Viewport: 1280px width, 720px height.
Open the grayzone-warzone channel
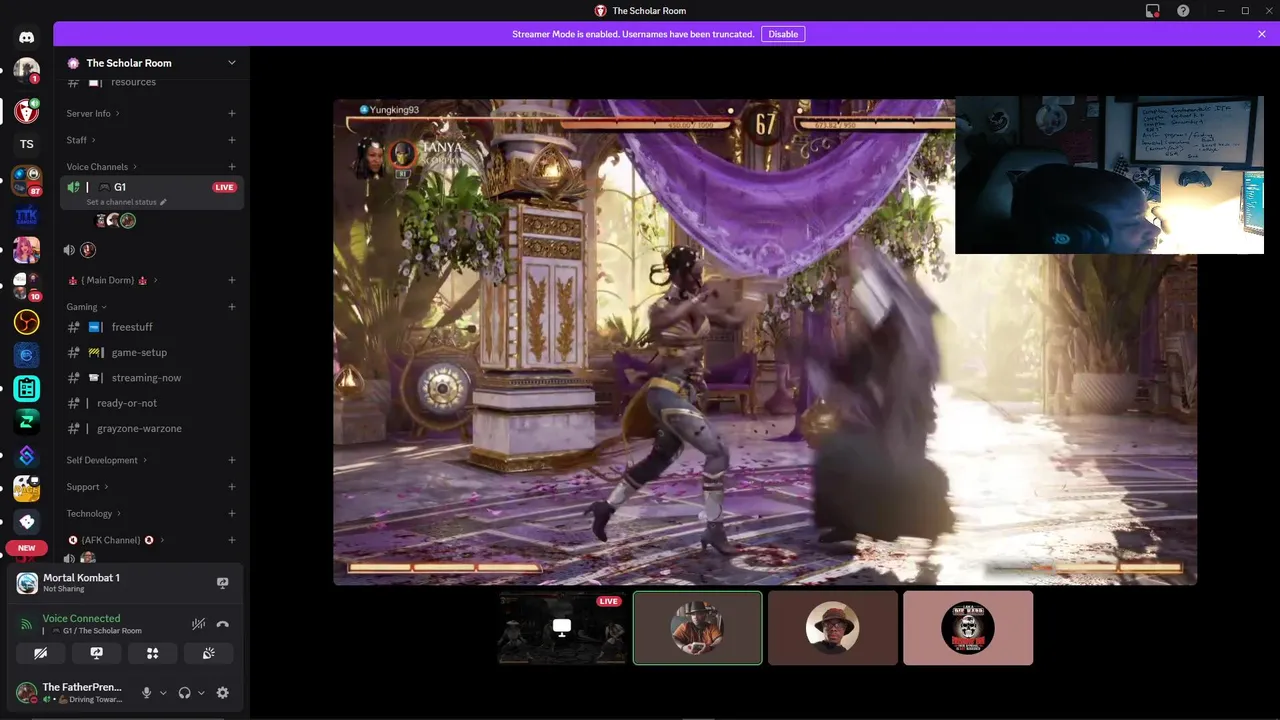(151, 428)
